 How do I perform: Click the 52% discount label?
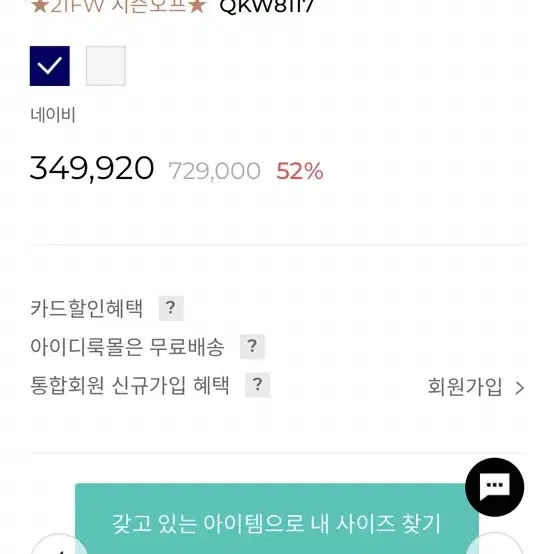click(x=300, y=171)
